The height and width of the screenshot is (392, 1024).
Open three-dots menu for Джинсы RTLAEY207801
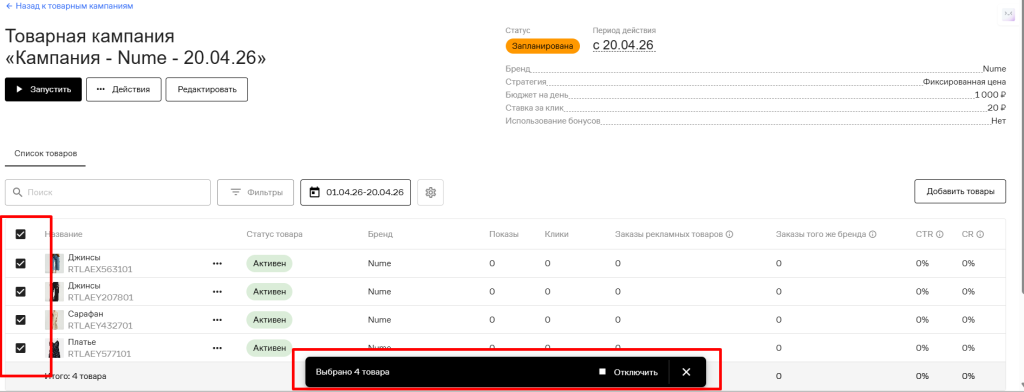pyautogui.click(x=217, y=291)
